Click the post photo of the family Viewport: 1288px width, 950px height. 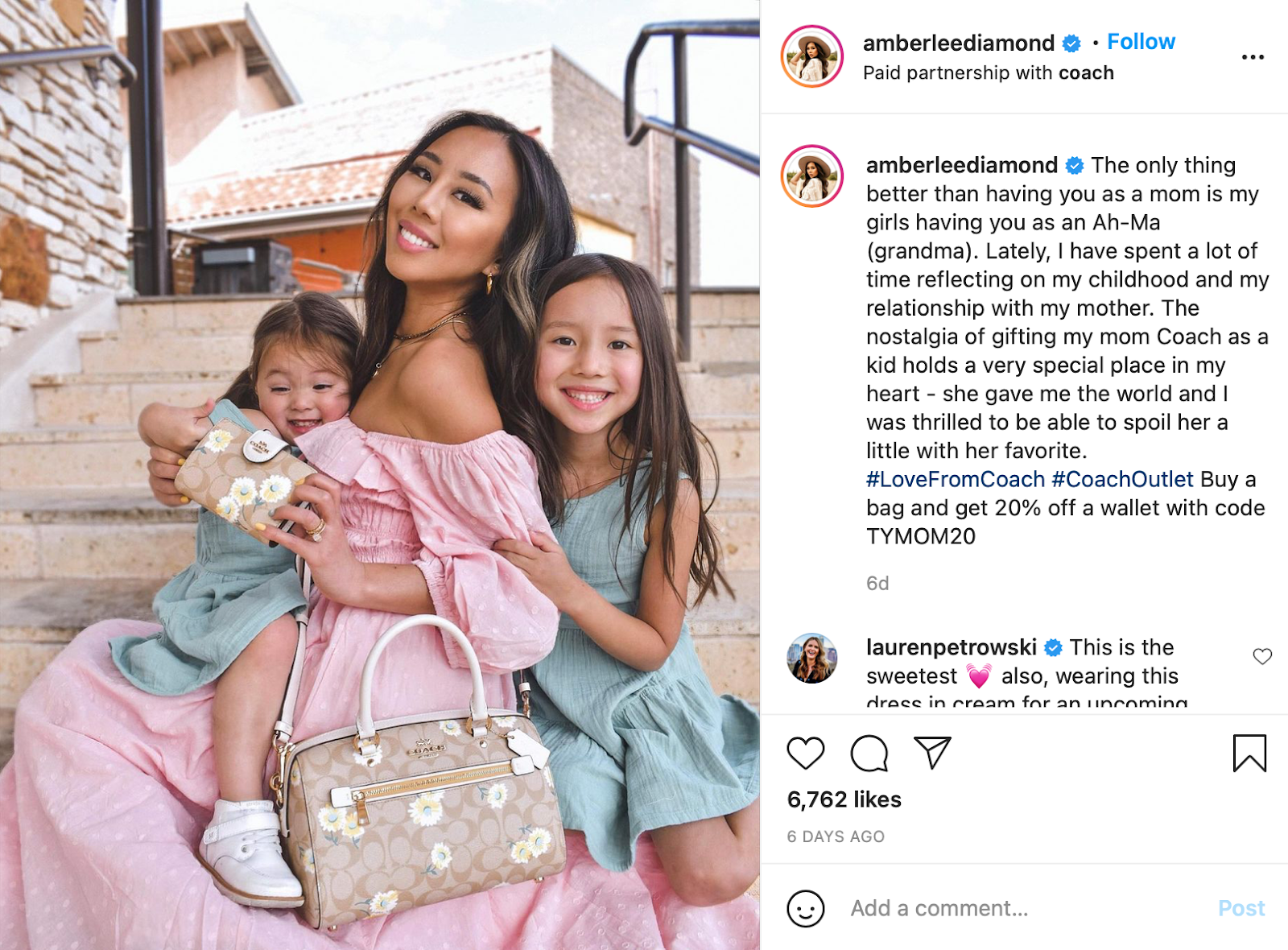pyautogui.click(x=380, y=475)
